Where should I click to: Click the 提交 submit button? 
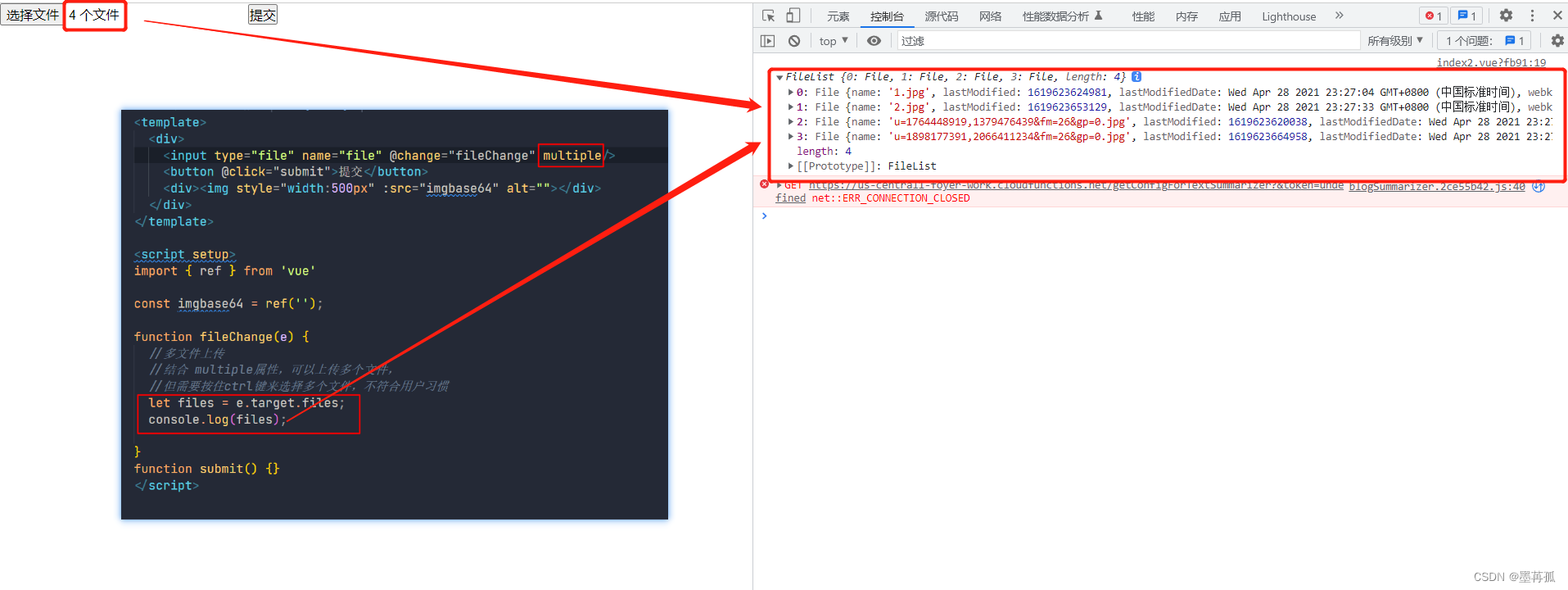point(263,15)
